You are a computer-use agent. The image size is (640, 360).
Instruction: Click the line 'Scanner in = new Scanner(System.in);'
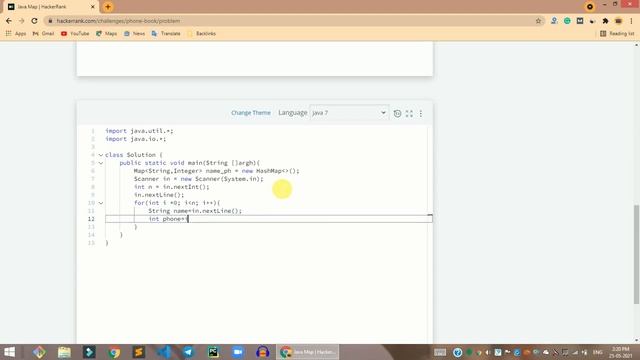(198, 179)
